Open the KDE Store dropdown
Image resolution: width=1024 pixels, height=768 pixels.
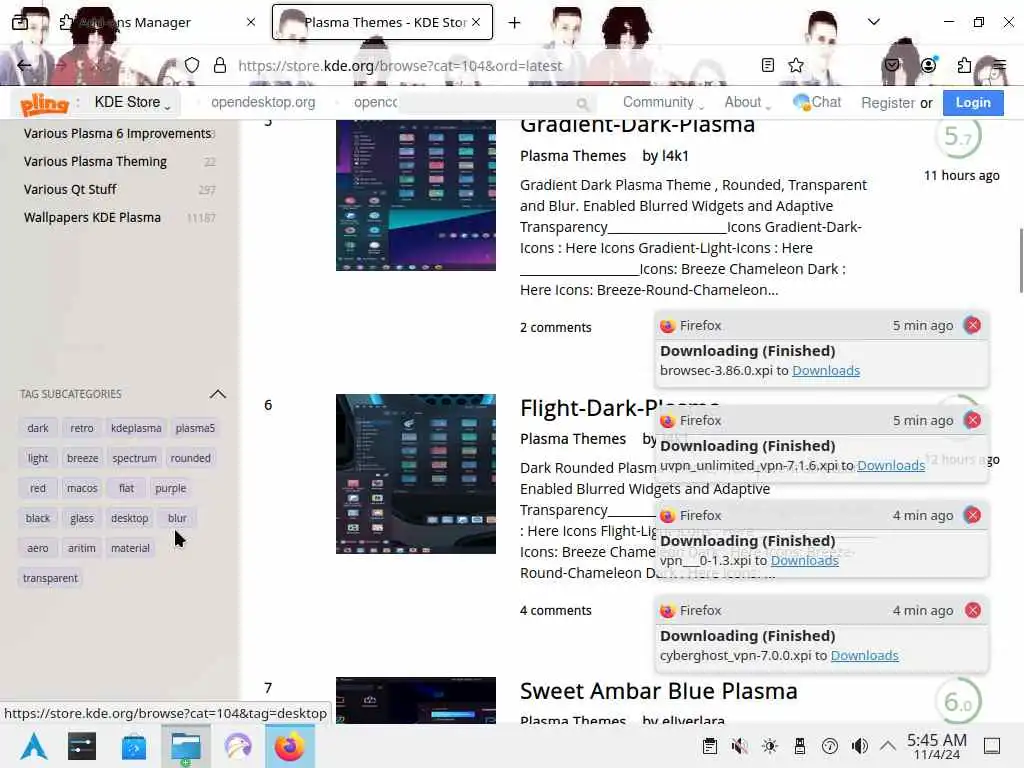coord(133,103)
